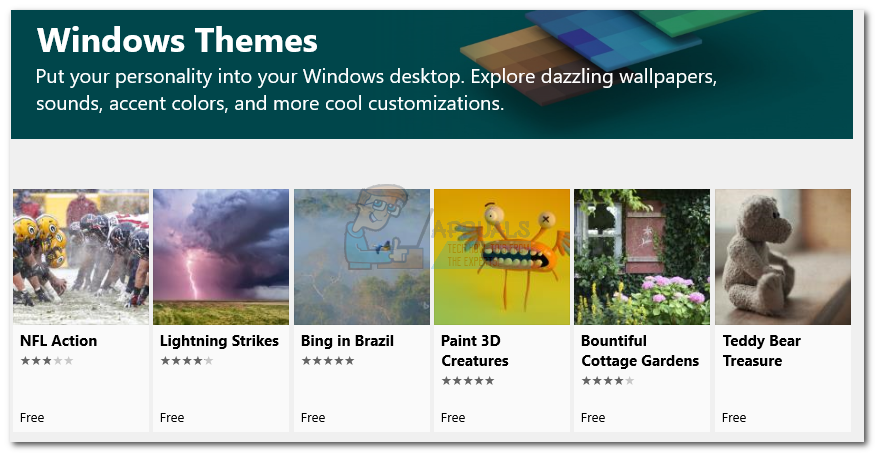Screen dimensions: 875x453
Task: Click the Free price under NFL Action
Action: 32,417
